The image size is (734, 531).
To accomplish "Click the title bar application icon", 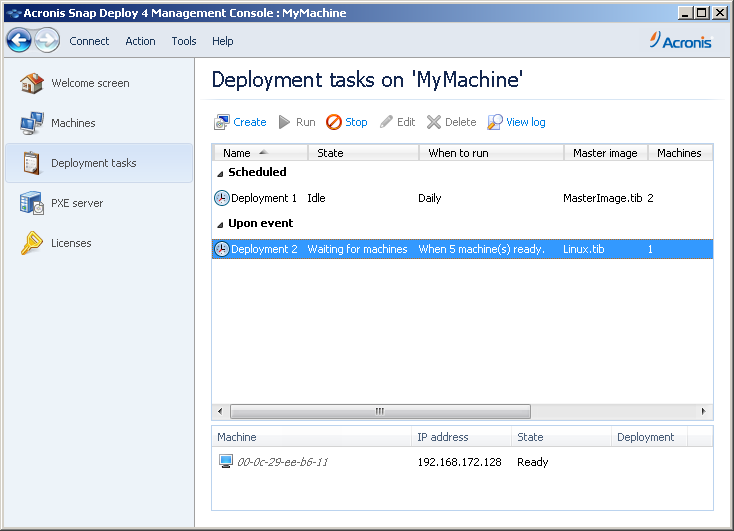I will click(14, 13).
